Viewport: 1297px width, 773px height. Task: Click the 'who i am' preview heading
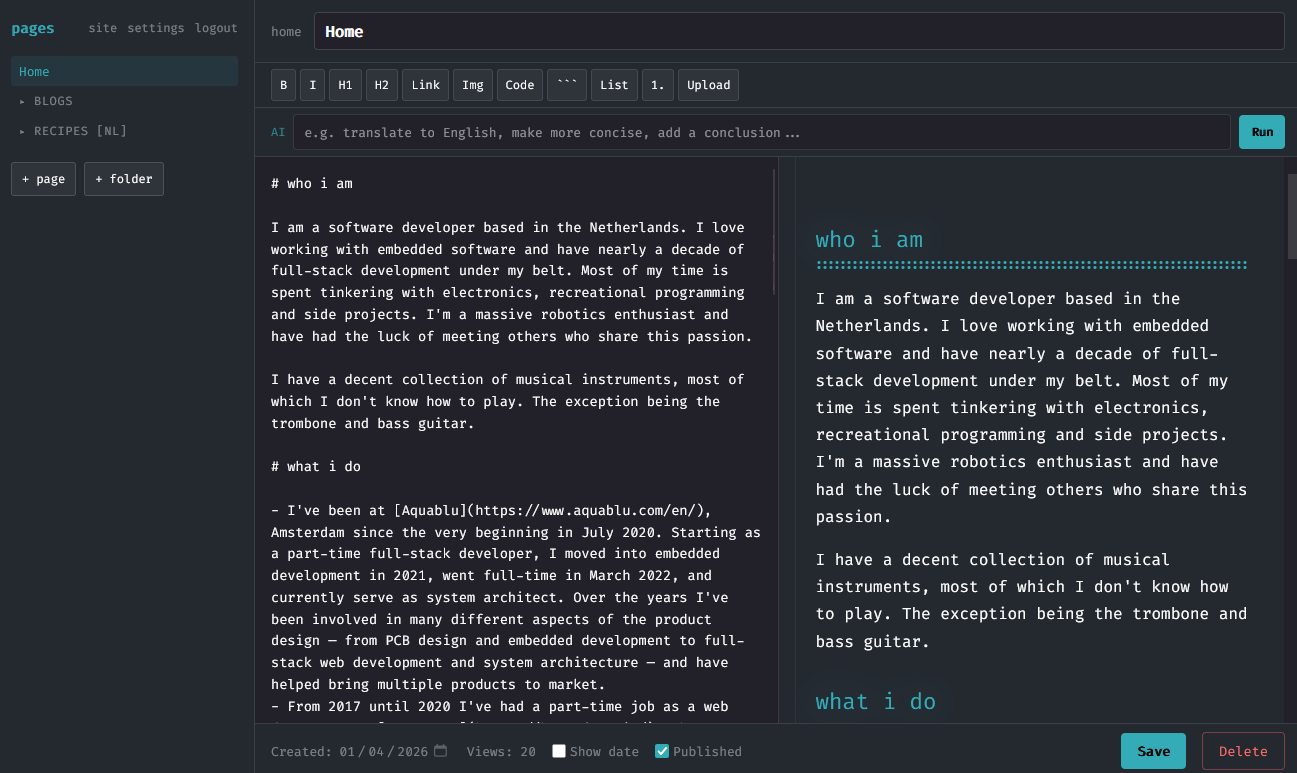coord(869,239)
